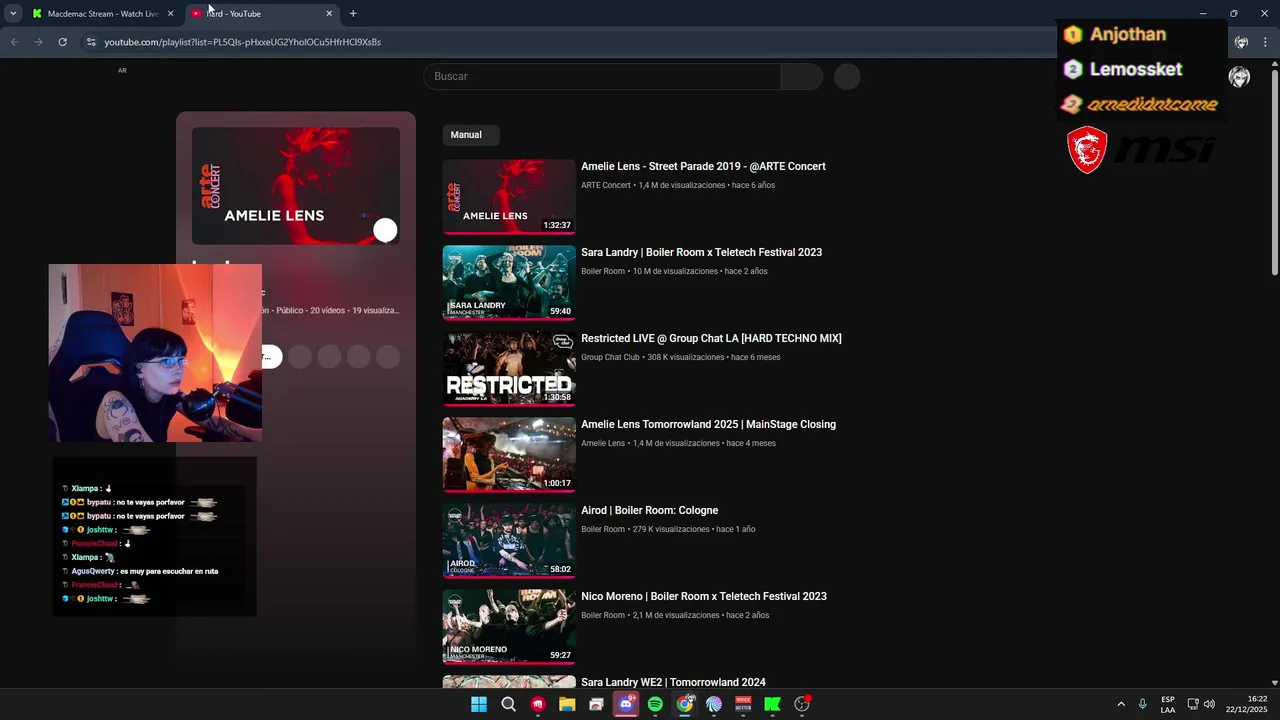The image size is (1280, 720).
Task: Open network settings tray icon
Action: point(1193,704)
